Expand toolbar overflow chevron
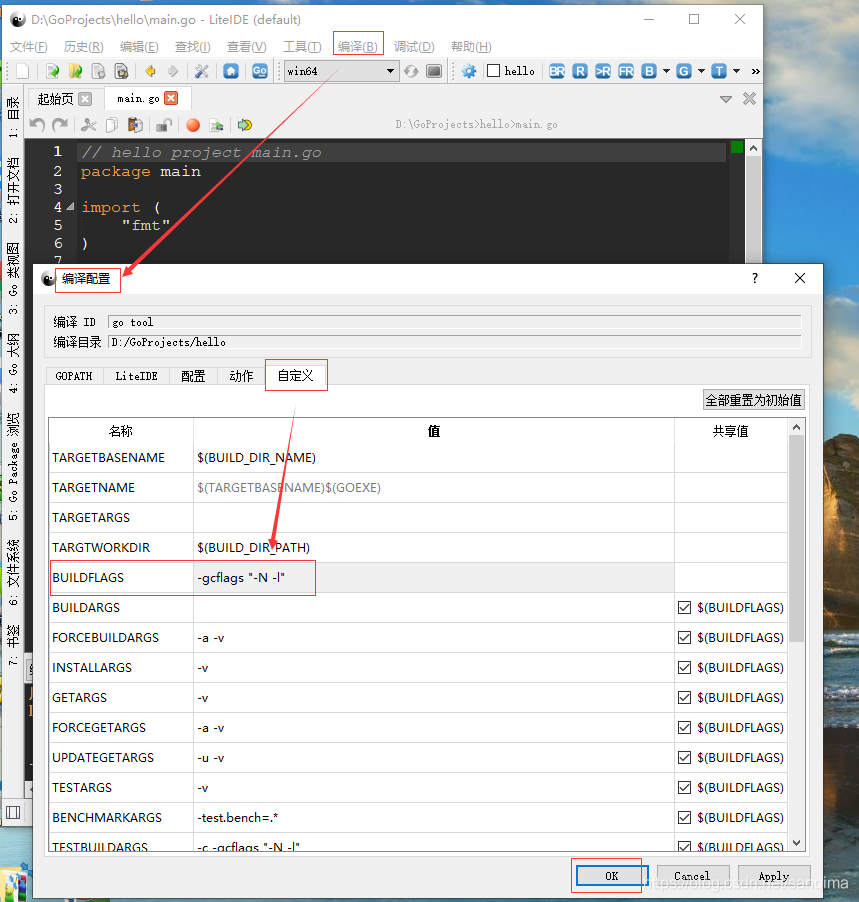The width and height of the screenshot is (859, 902). (755, 71)
